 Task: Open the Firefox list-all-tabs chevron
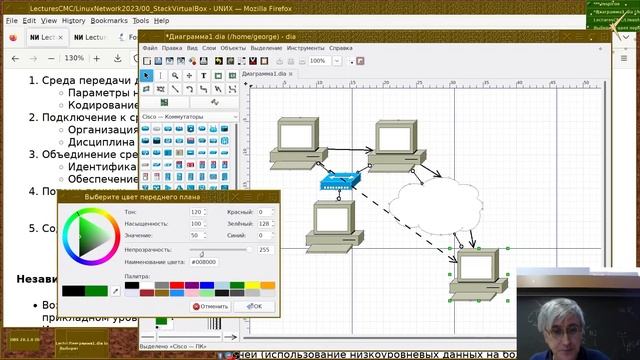(625, 37)
